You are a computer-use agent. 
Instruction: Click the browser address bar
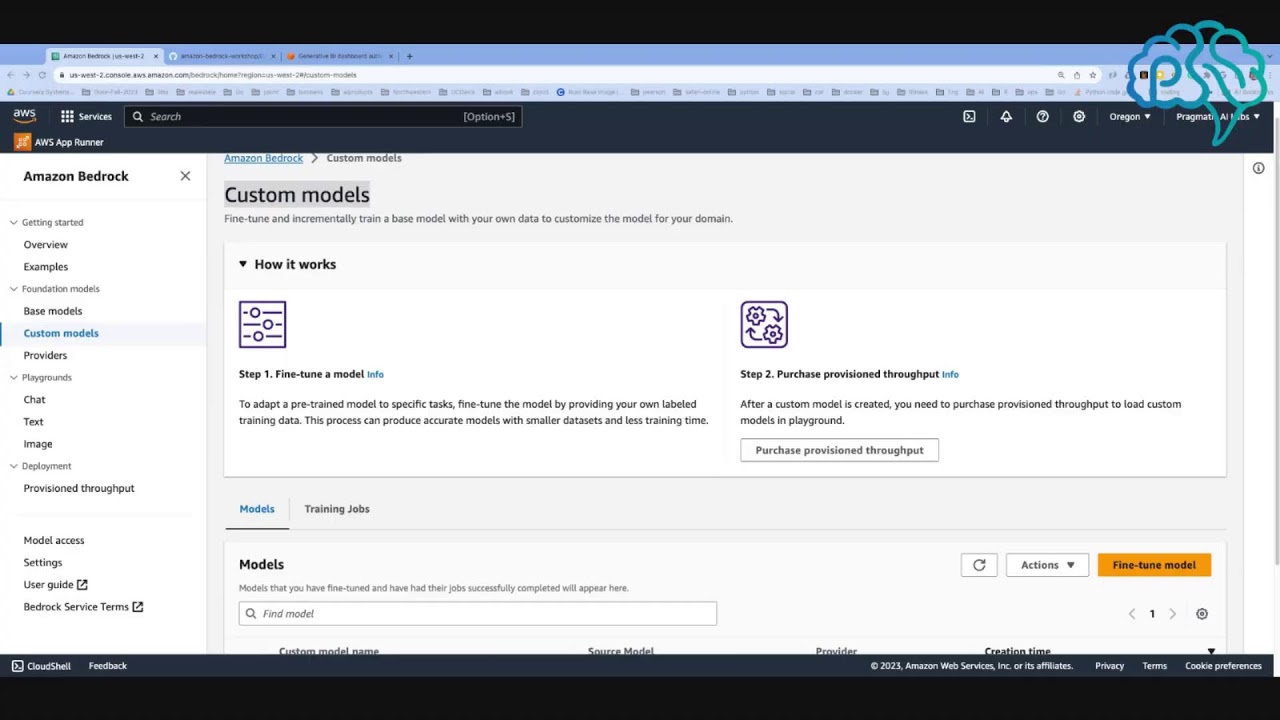(x=560, y=75)
